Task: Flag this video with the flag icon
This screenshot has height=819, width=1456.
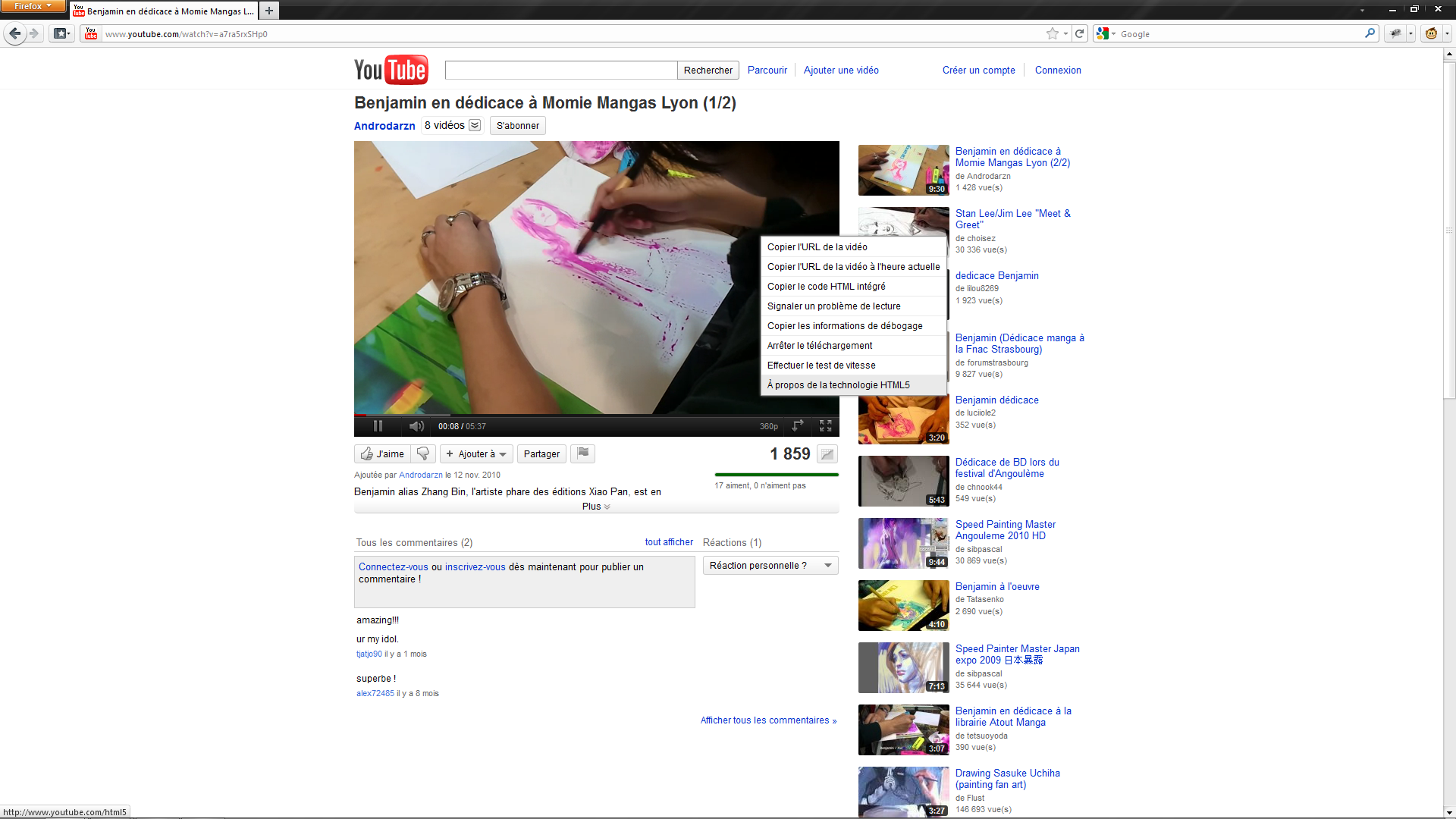Action: [x=582, y=453]
